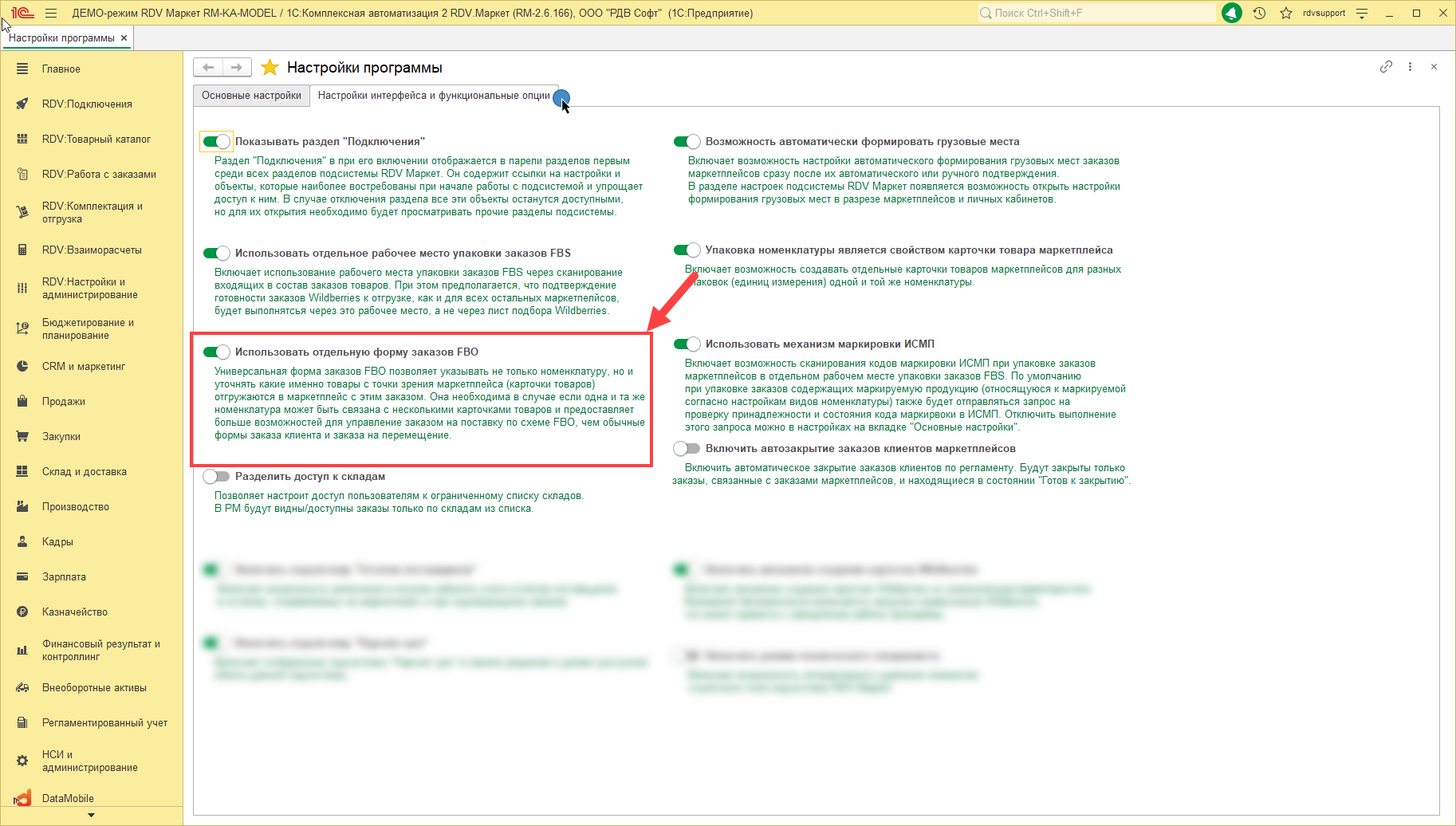Go to the Регламентированный учет section

click(x=91, y=723)
